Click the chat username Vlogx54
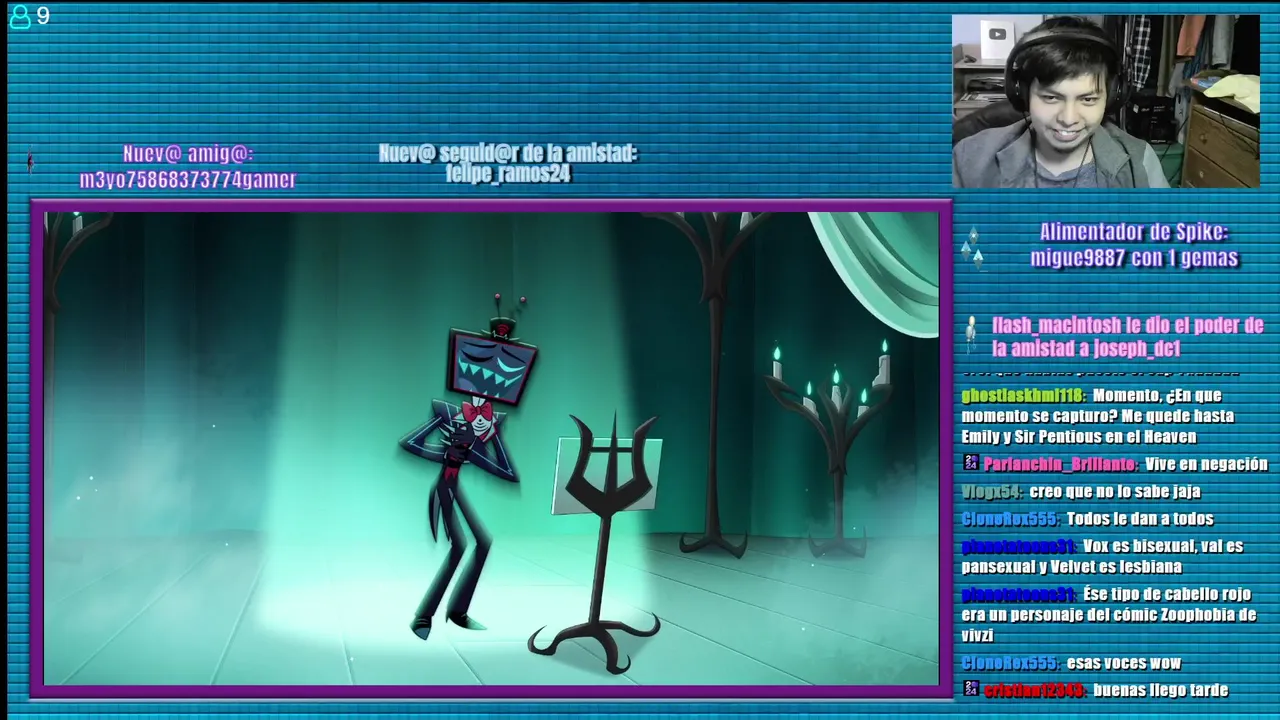 991,492
